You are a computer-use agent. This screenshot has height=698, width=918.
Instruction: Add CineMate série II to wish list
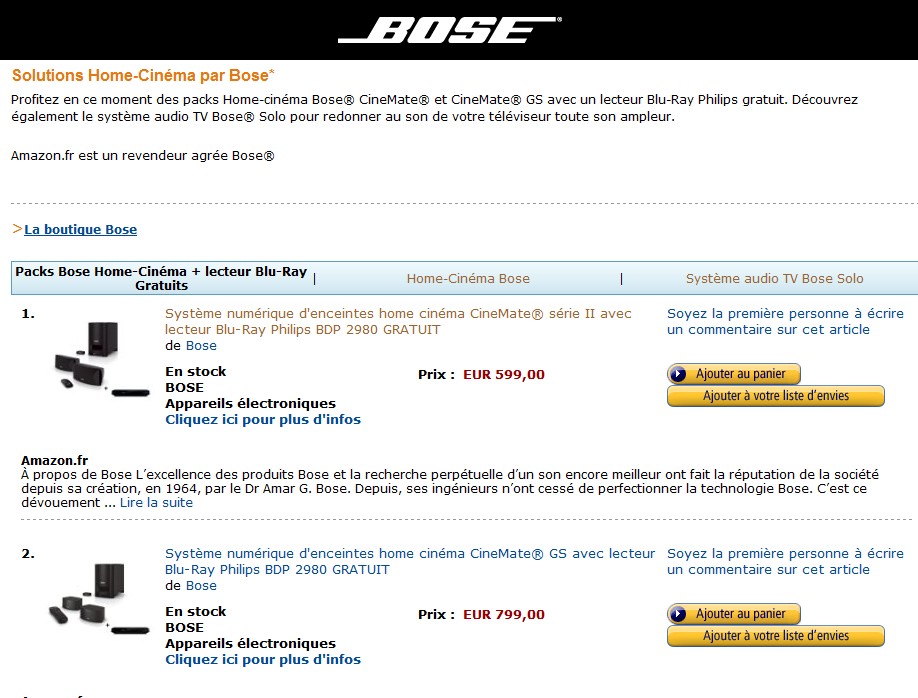pyautogui.click(x=776, y=396)
